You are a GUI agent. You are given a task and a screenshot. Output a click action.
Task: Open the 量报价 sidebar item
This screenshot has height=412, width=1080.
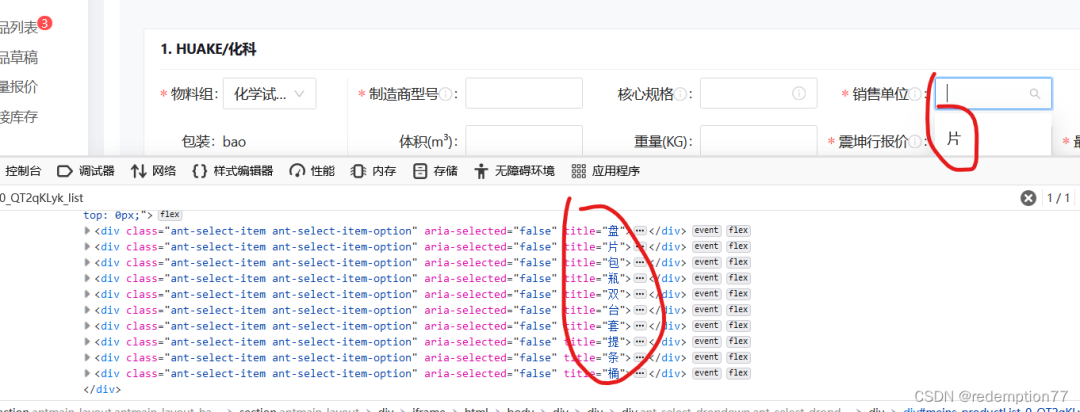19,87
